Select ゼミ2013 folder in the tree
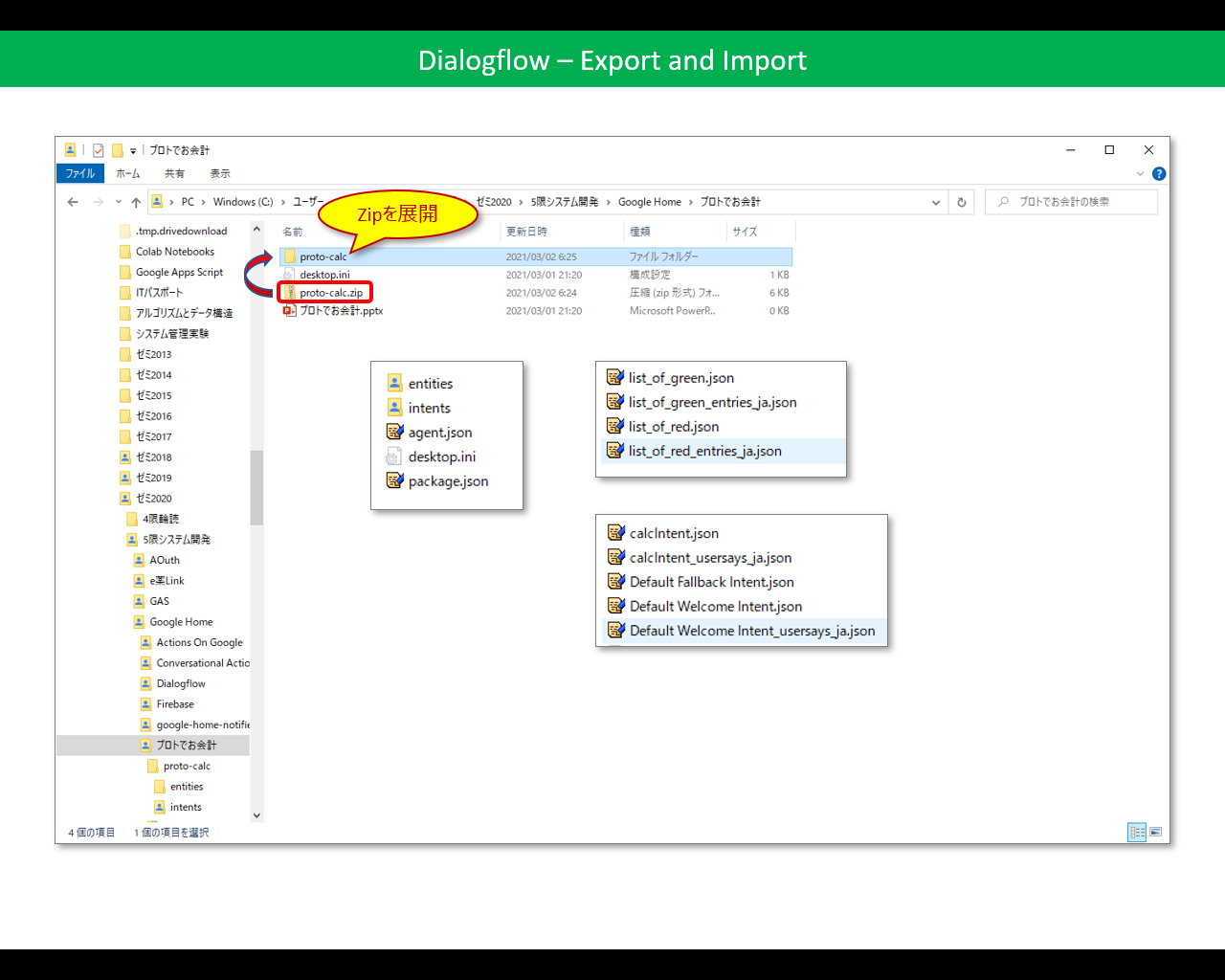 pos(153,354)
